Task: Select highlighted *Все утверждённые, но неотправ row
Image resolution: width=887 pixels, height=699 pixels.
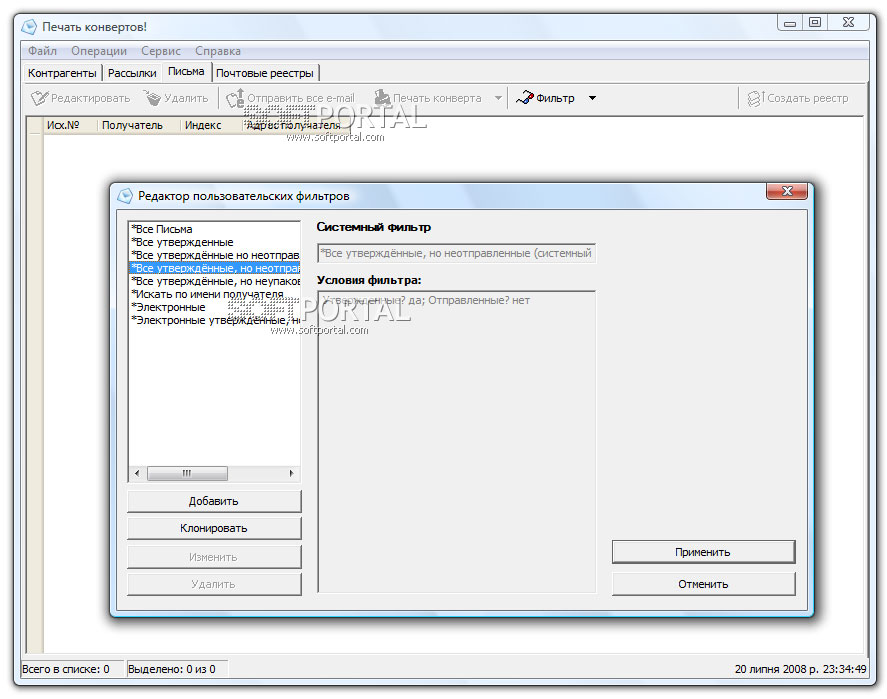Action: pos(214,268)
